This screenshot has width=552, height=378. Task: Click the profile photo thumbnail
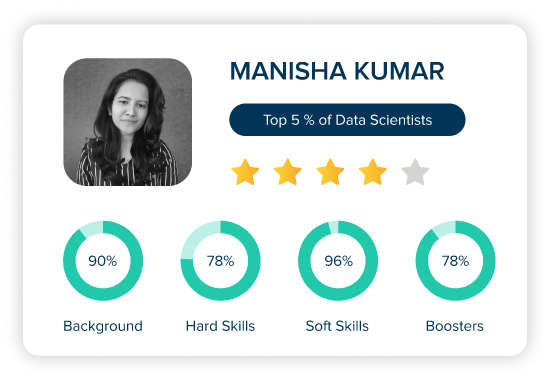click(x=128, y=122)
